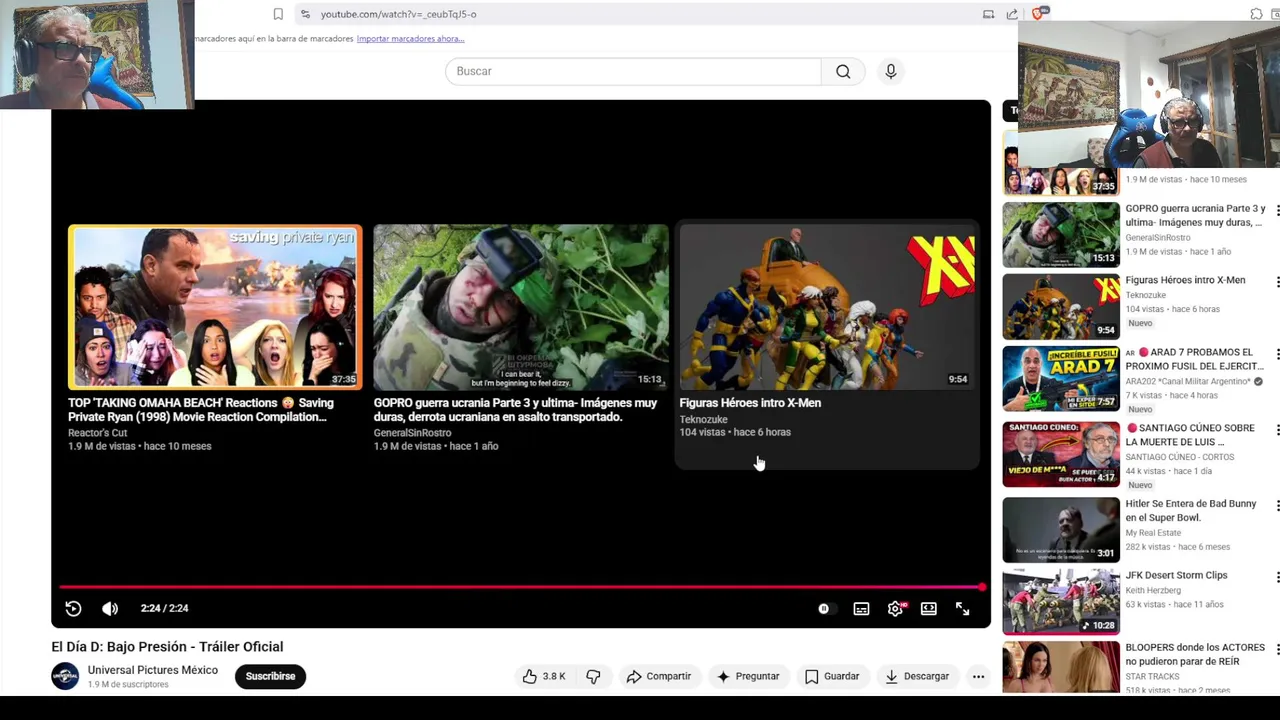The image size is (1280, 720).
Task: Click the magnifier search button
Action: pyautogui.click(x=843, y=71)
